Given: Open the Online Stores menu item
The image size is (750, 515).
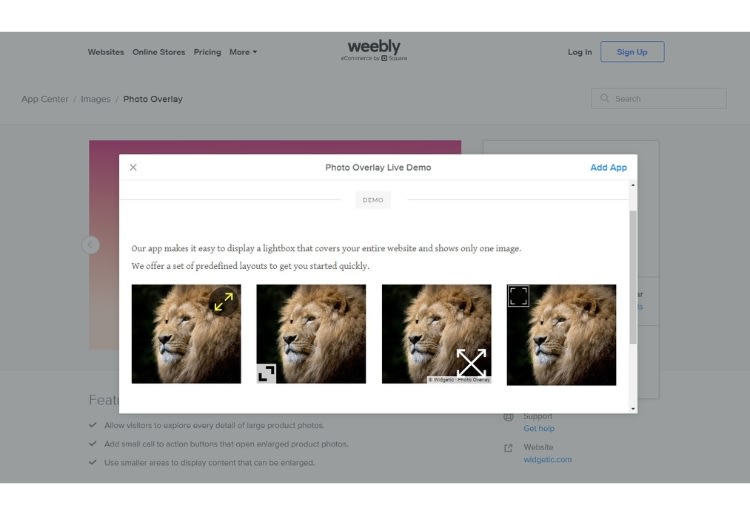Looking at the screenshot, I should pyautogui.click(x=159, y=52).
